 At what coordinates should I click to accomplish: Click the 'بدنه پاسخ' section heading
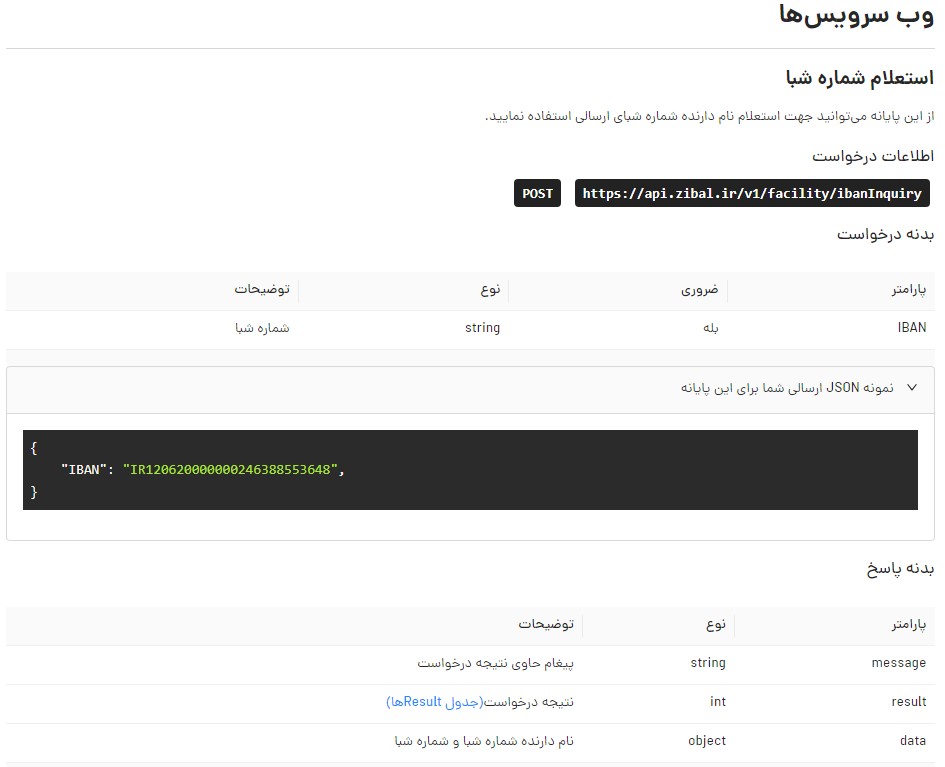[x=899, y=569]
